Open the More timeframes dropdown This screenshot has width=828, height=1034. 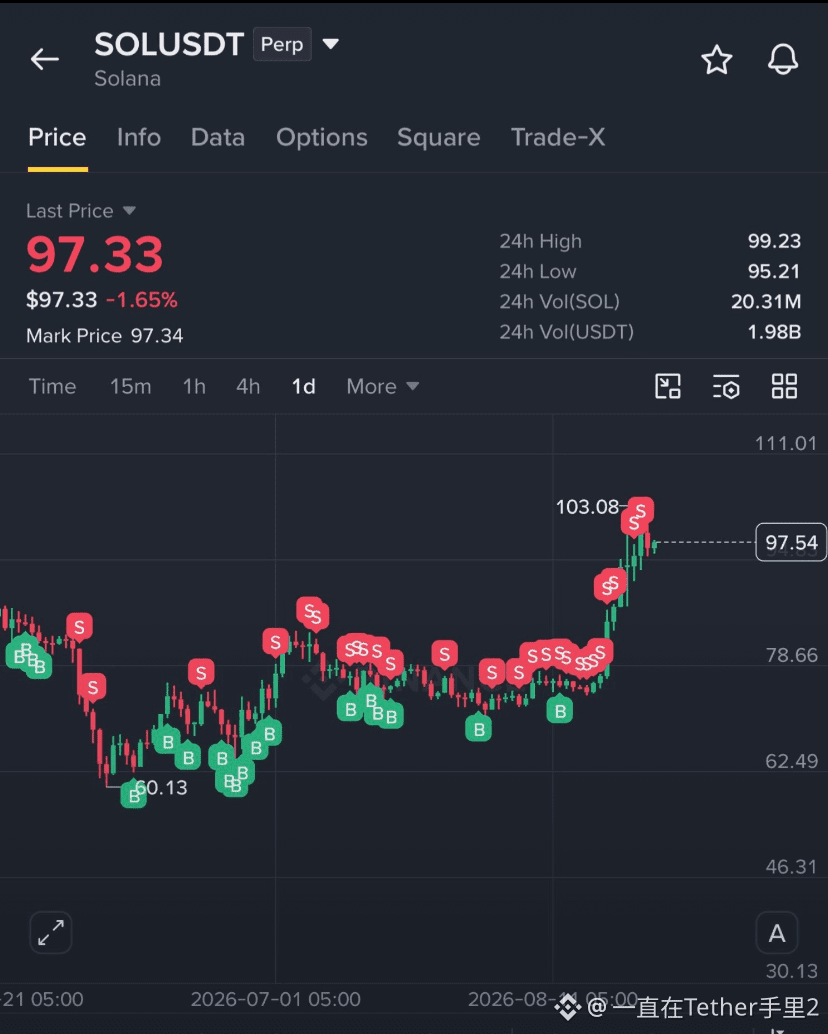pyautogui.click(x=382, y=386)
